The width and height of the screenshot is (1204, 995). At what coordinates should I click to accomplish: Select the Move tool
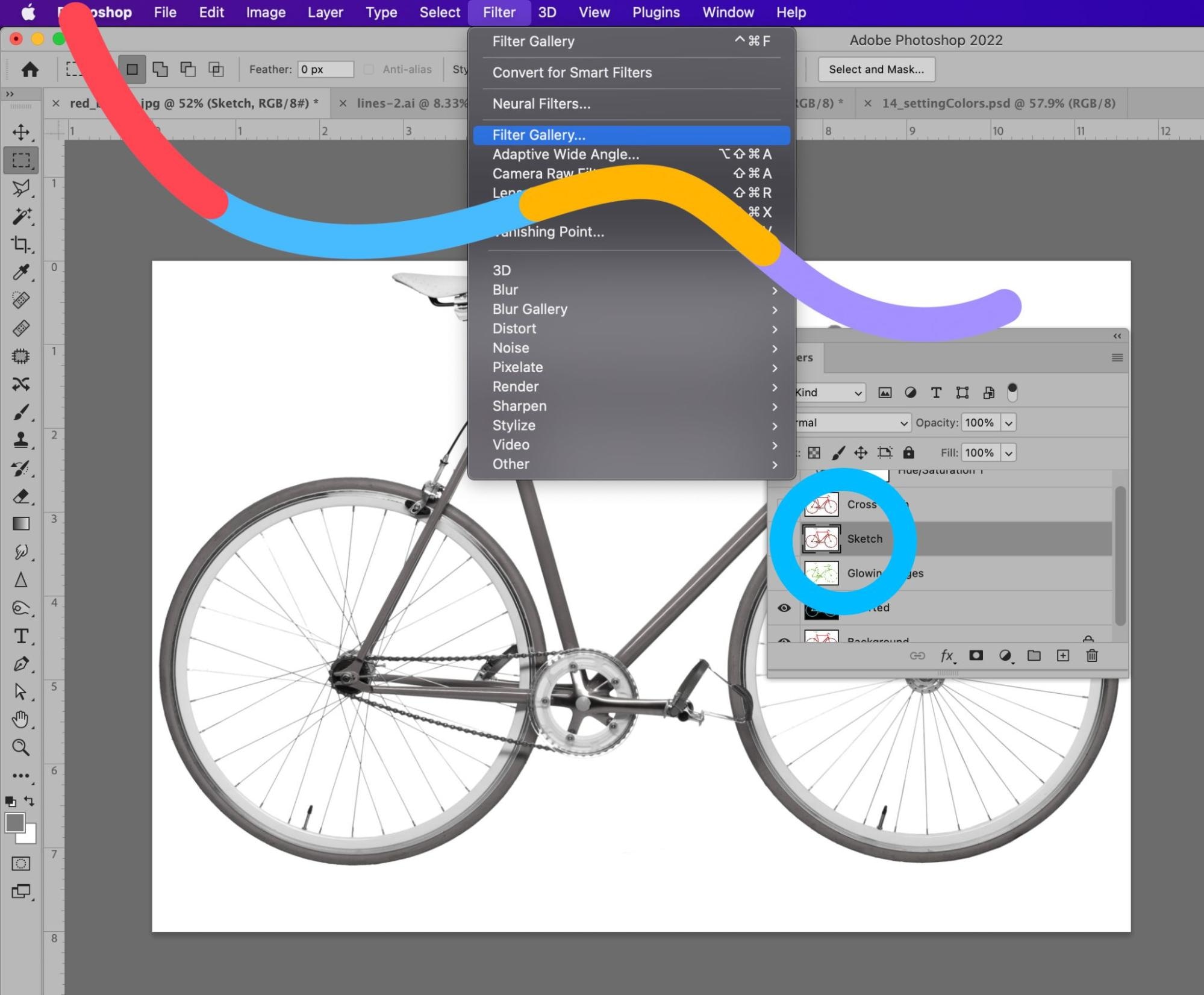tap(21, 132)
